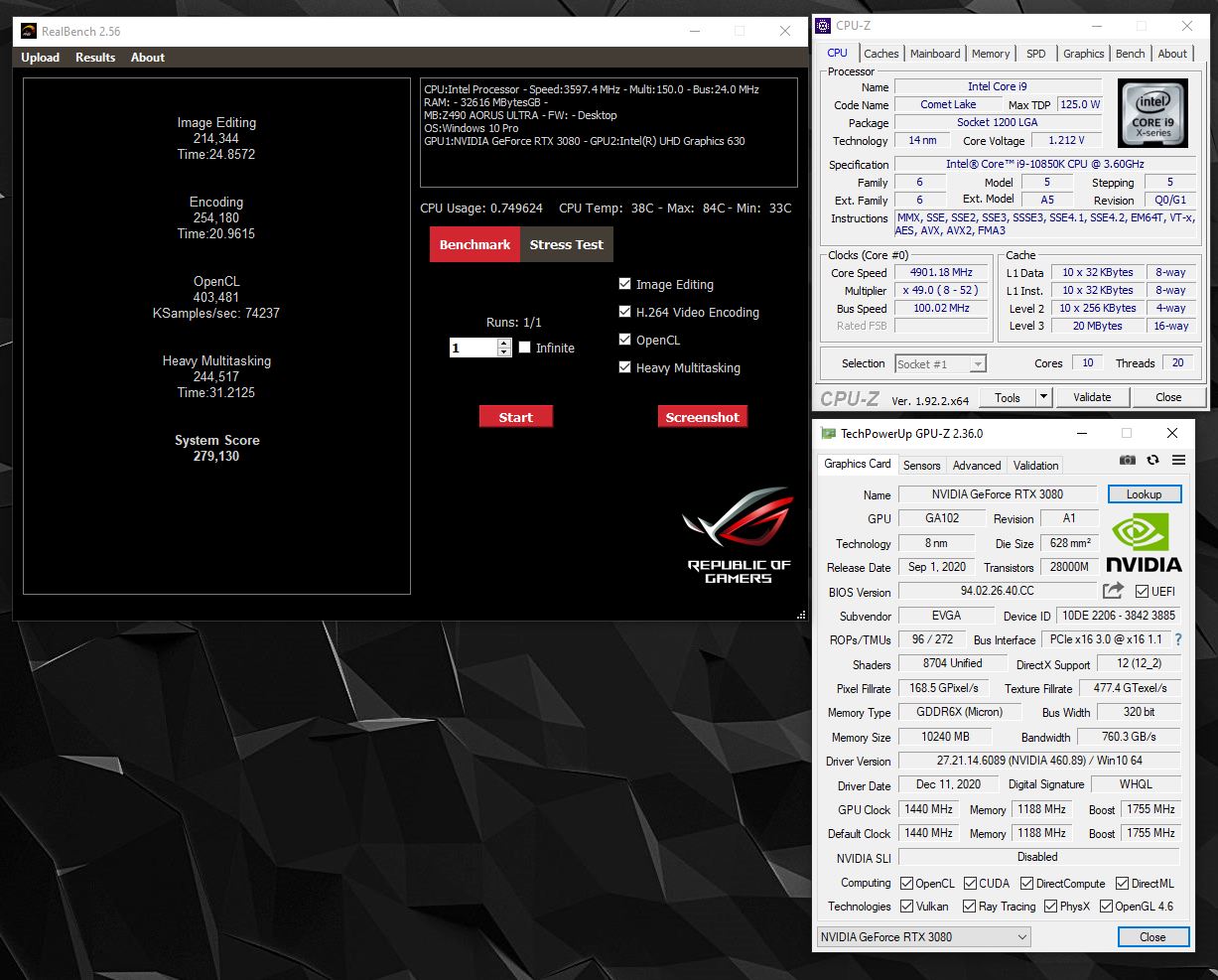Click the red Start button

point(516,417)
